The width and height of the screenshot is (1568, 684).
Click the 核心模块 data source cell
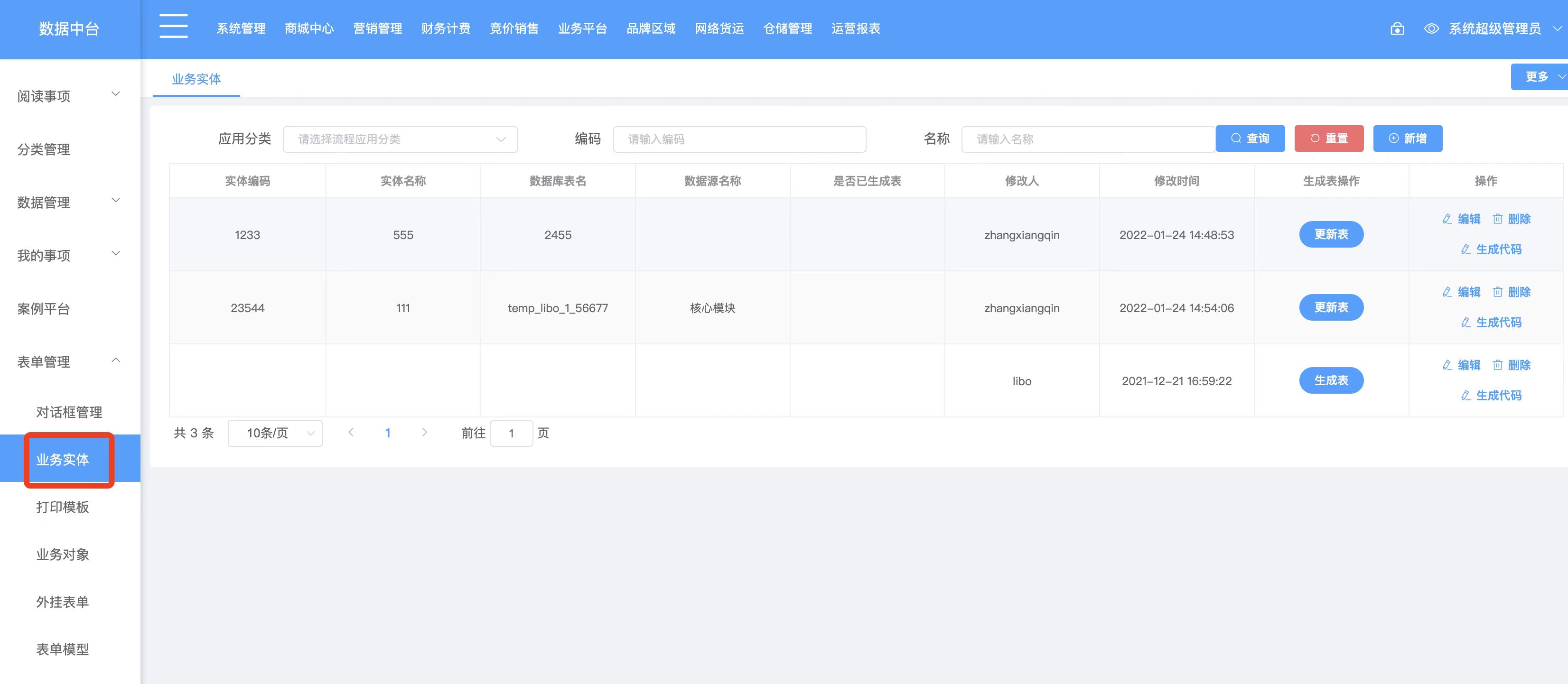click(x=712, y=308)
